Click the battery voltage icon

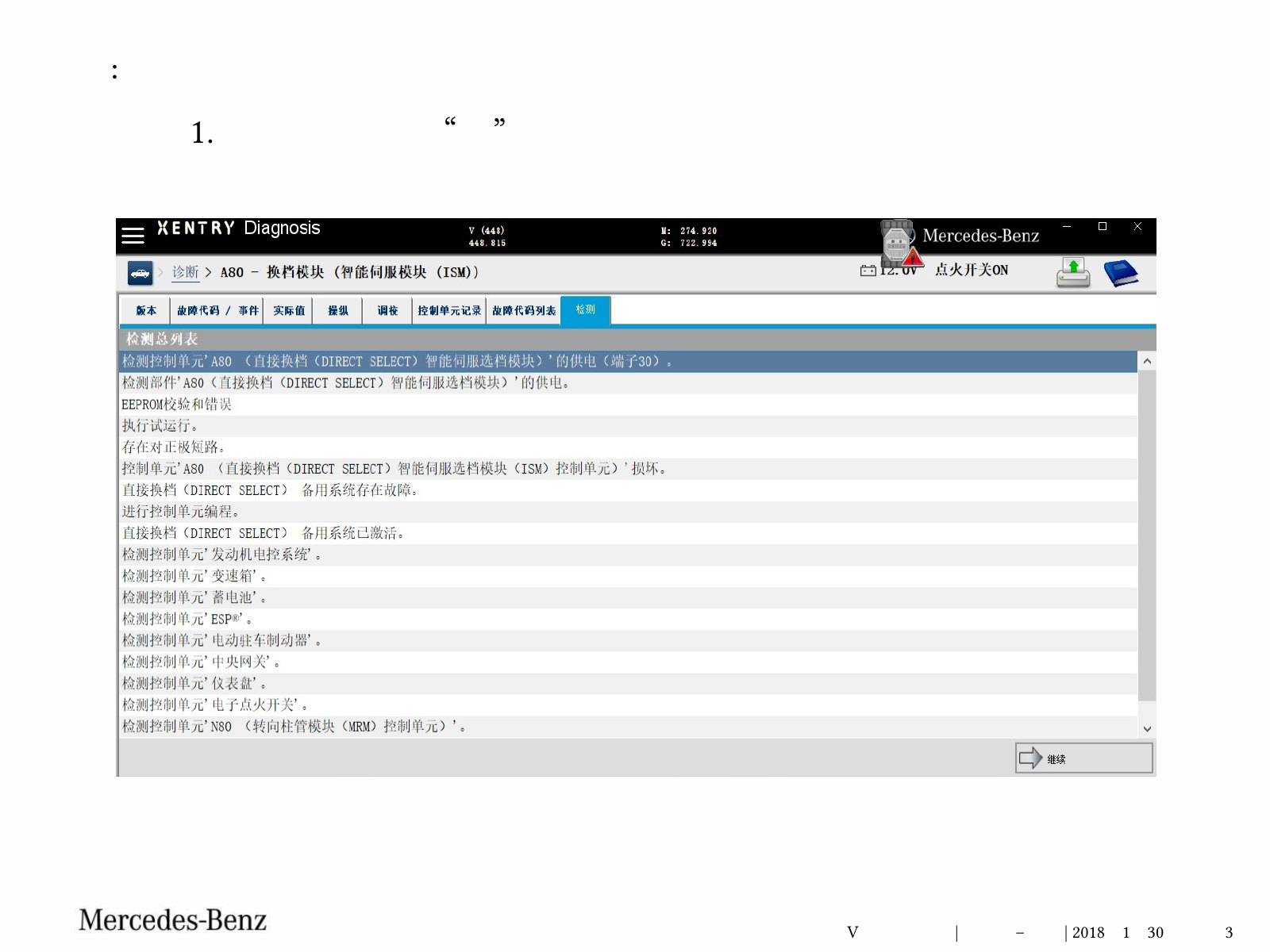868,271
